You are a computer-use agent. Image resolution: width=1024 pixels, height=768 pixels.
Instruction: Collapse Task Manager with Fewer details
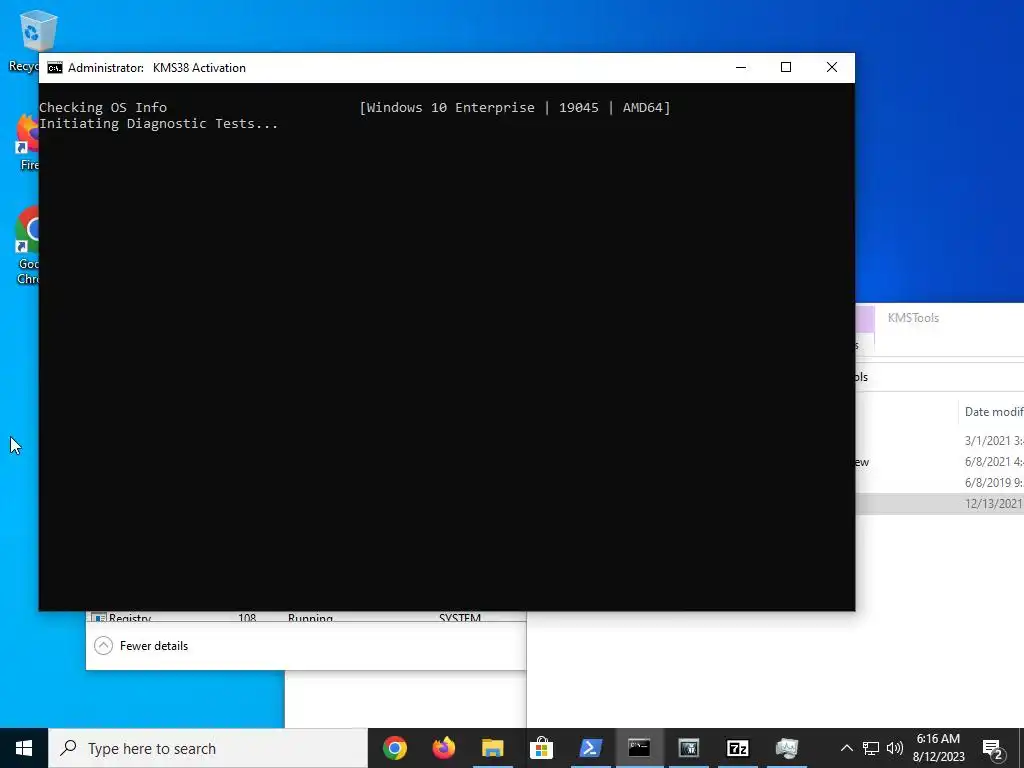point(141,646)
